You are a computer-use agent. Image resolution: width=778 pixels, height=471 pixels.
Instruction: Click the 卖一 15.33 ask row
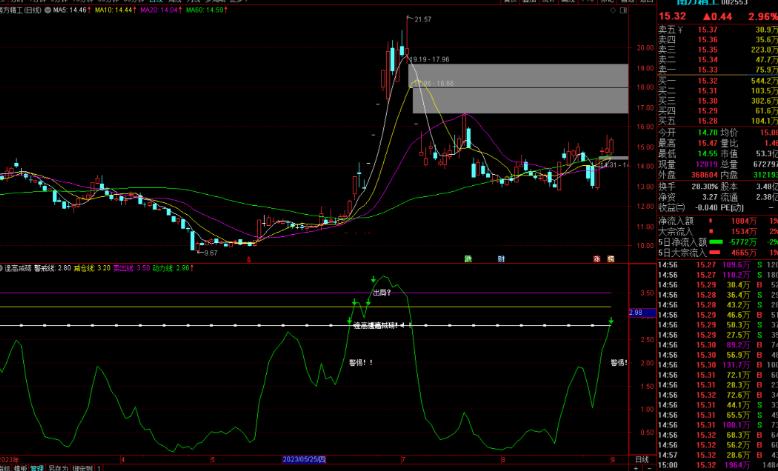pyautogui.click(x=718, y=70)
